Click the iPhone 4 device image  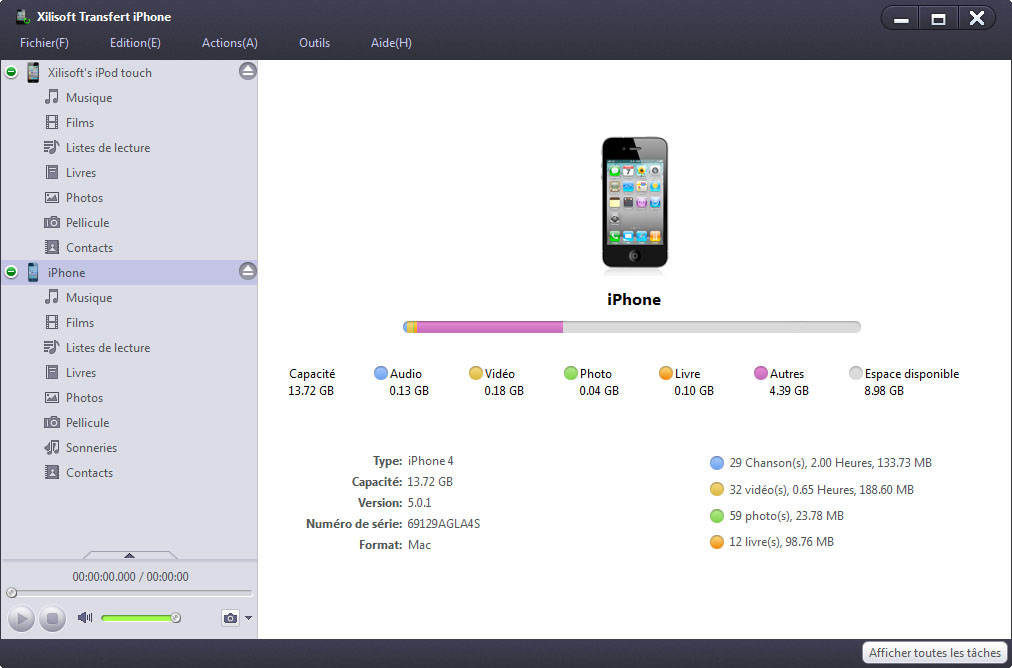click(x=634, y=202)
